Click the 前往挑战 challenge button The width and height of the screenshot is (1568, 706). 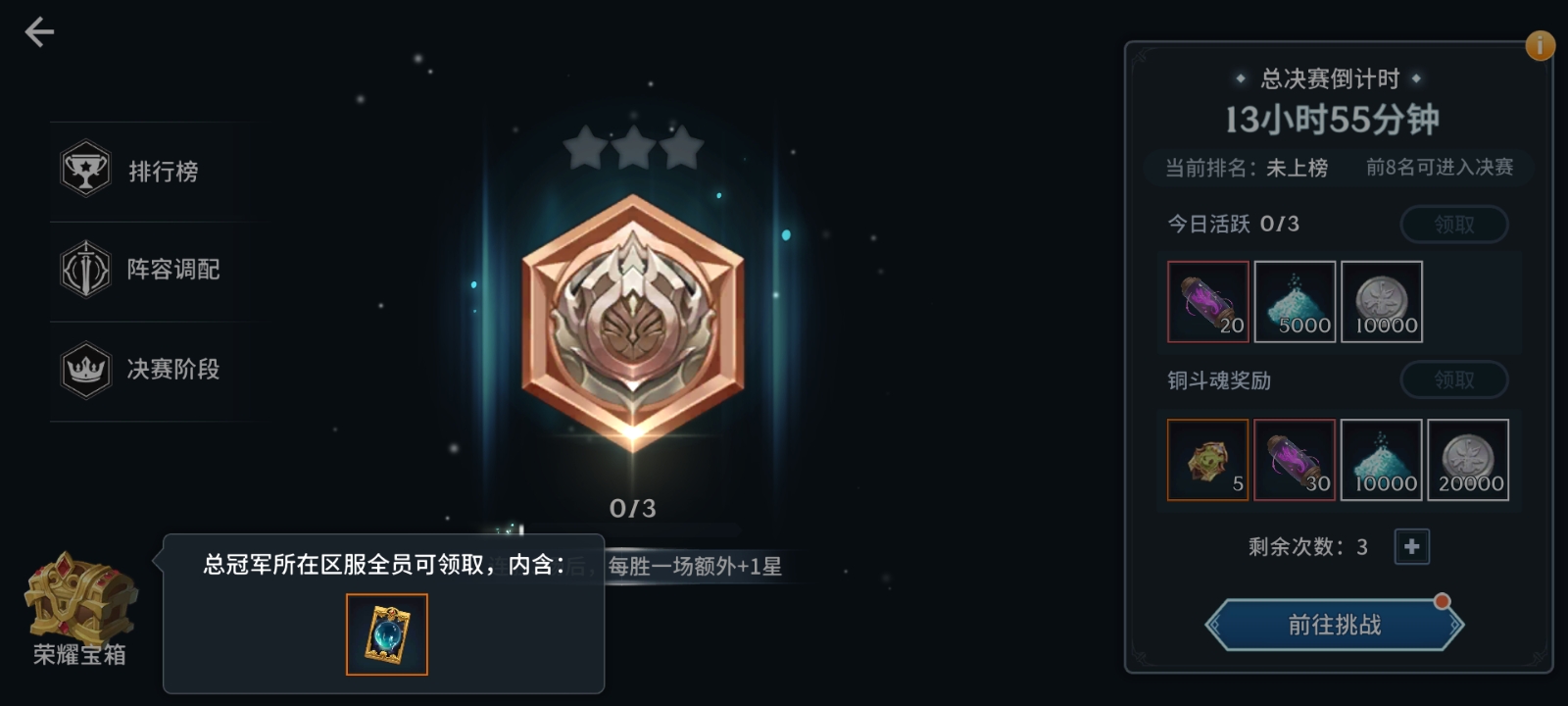(1334, 625)
